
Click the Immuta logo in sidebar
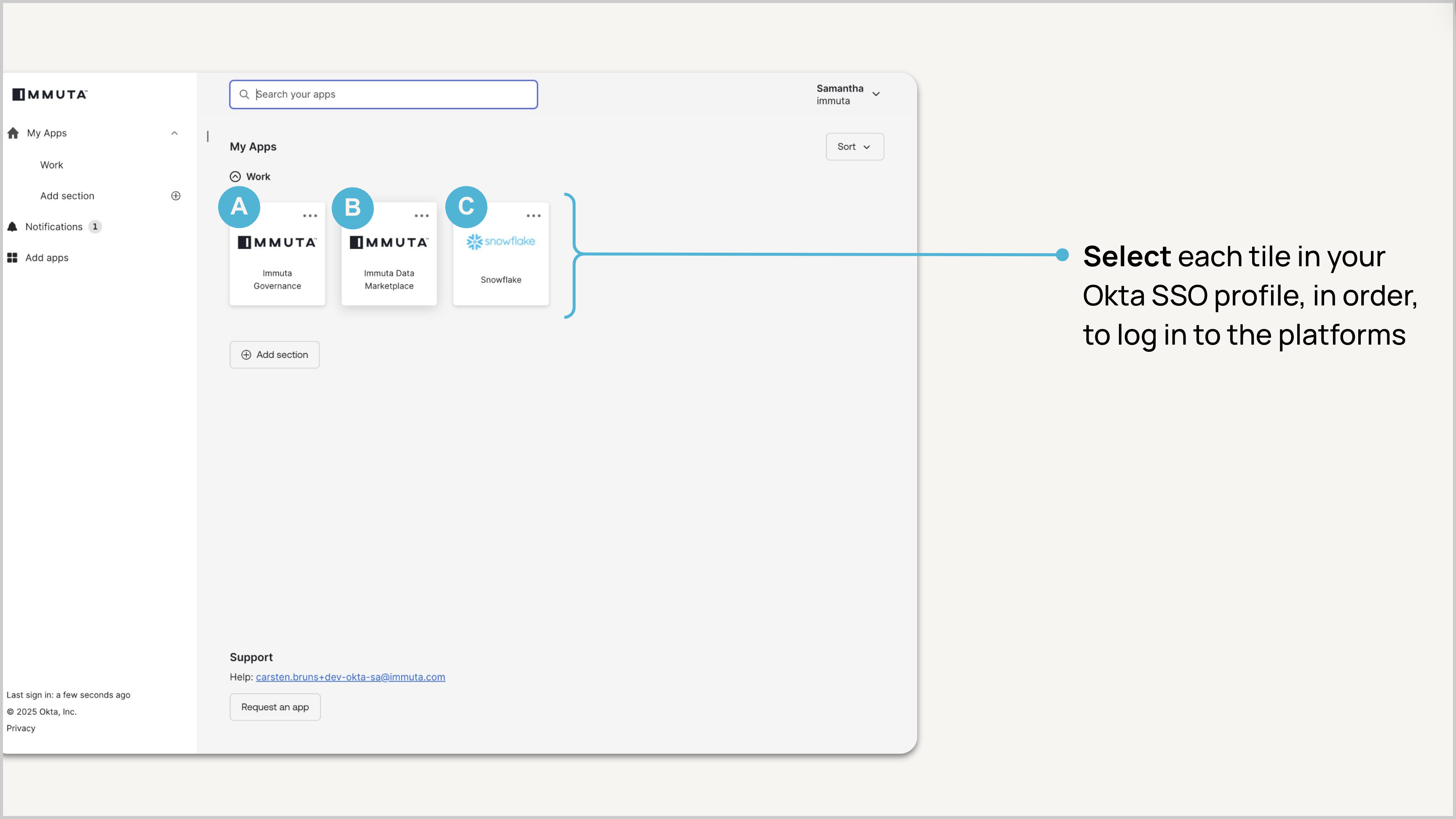click(50, 94)
